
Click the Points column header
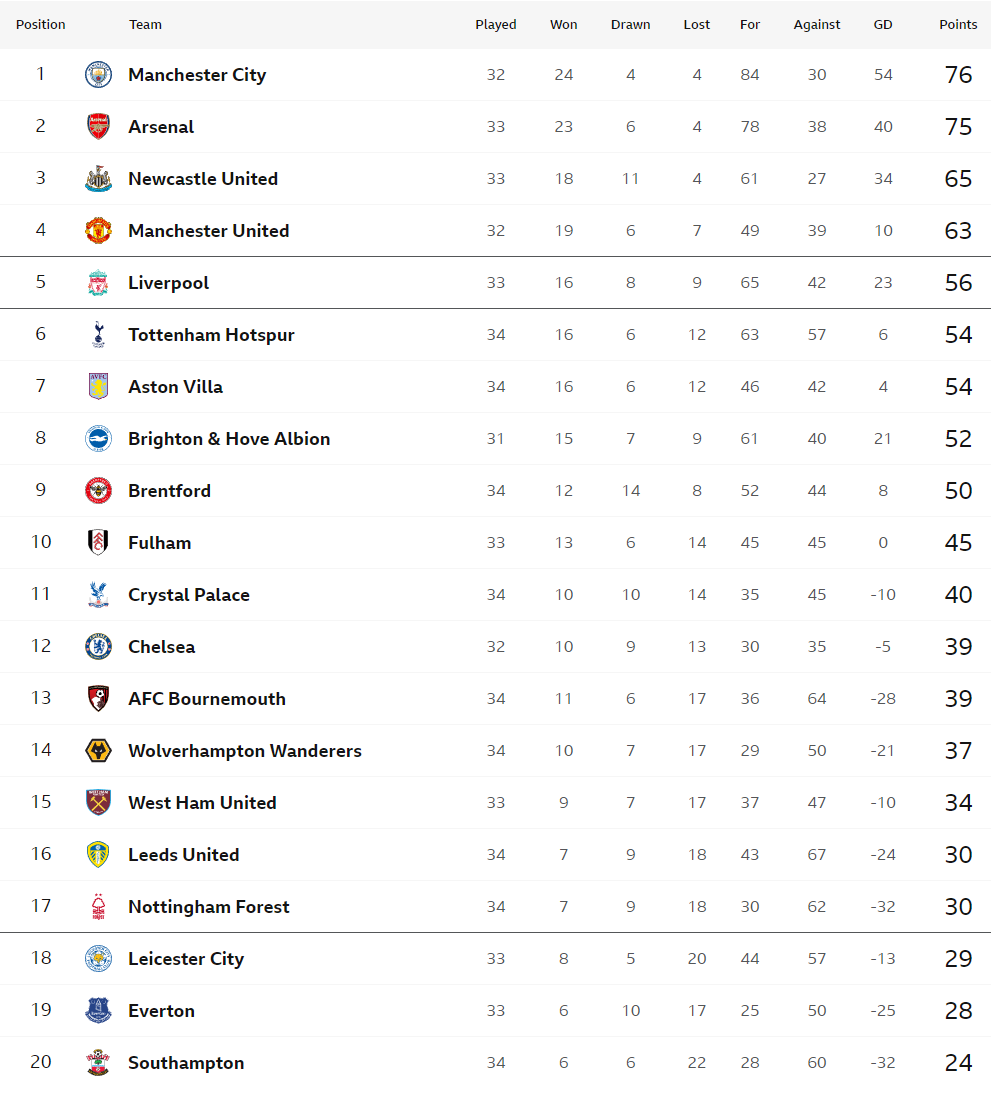(x=958, y=24)
